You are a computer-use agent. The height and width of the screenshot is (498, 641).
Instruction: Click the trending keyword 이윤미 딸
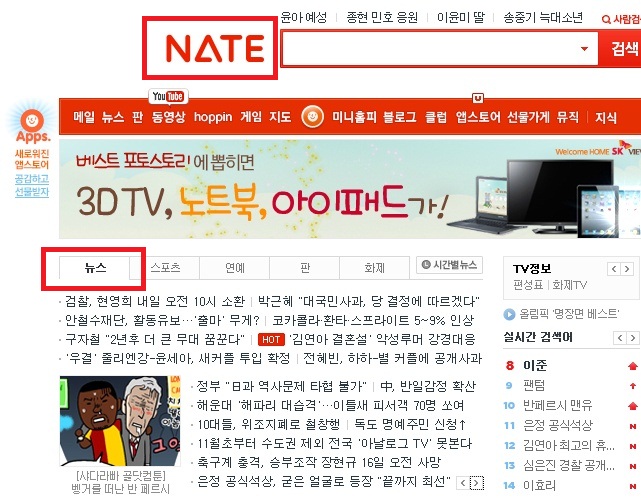(x=460, y=17)
